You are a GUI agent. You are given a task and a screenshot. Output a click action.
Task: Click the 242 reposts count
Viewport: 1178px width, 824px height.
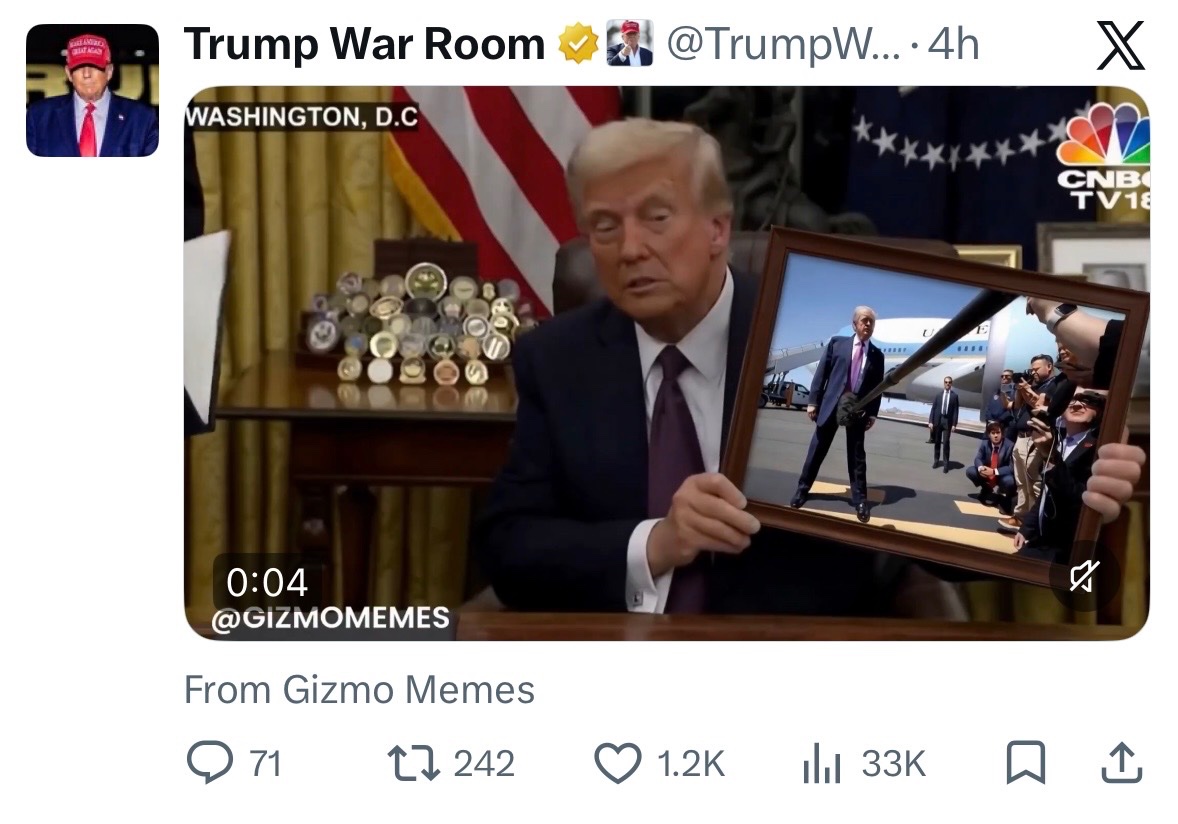pos(484,763)
